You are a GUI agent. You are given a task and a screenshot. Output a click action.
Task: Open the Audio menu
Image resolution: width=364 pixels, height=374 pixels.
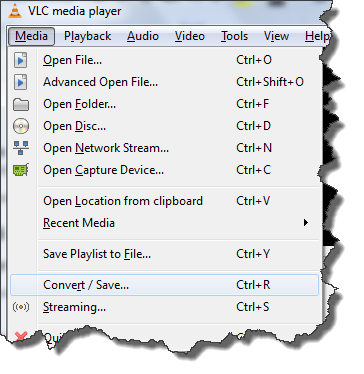click(x=143, y=36)
